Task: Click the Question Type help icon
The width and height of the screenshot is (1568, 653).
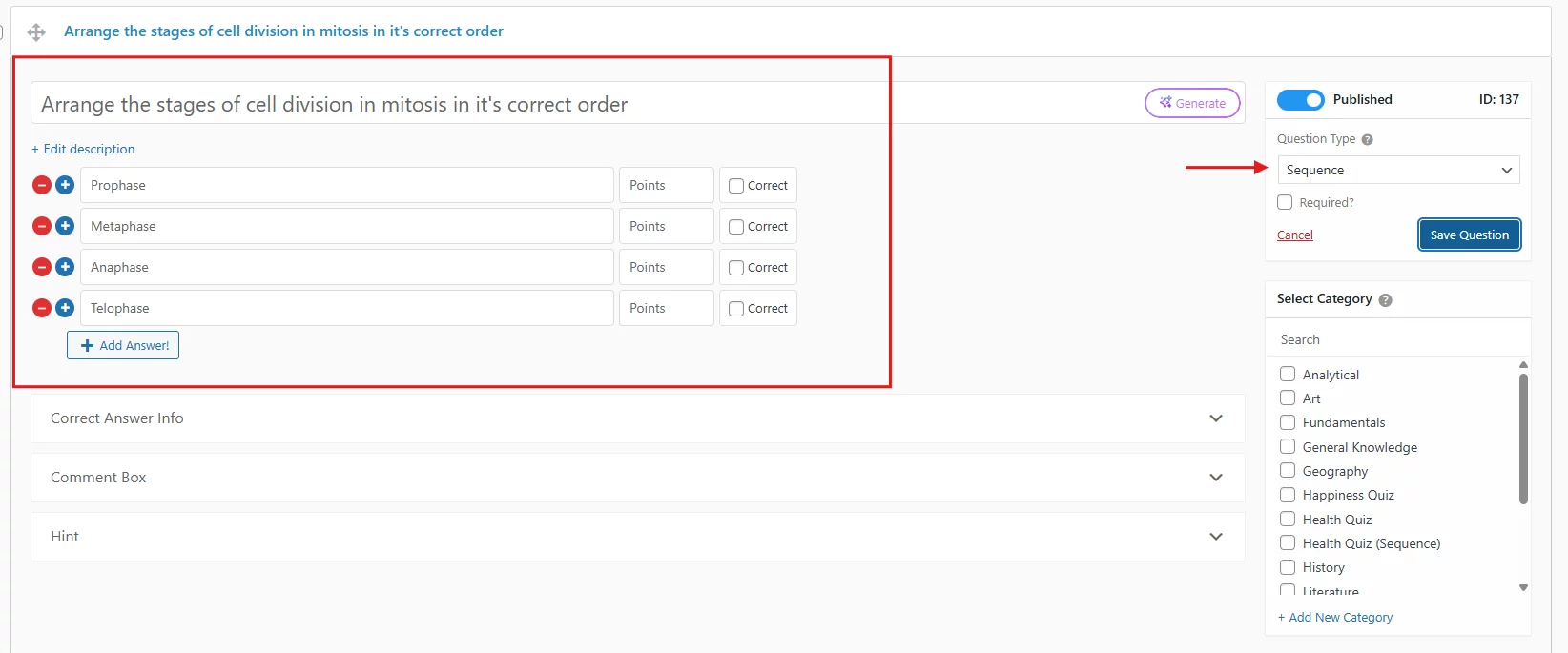Action: pyautogui.click(x=1367, y=139)
